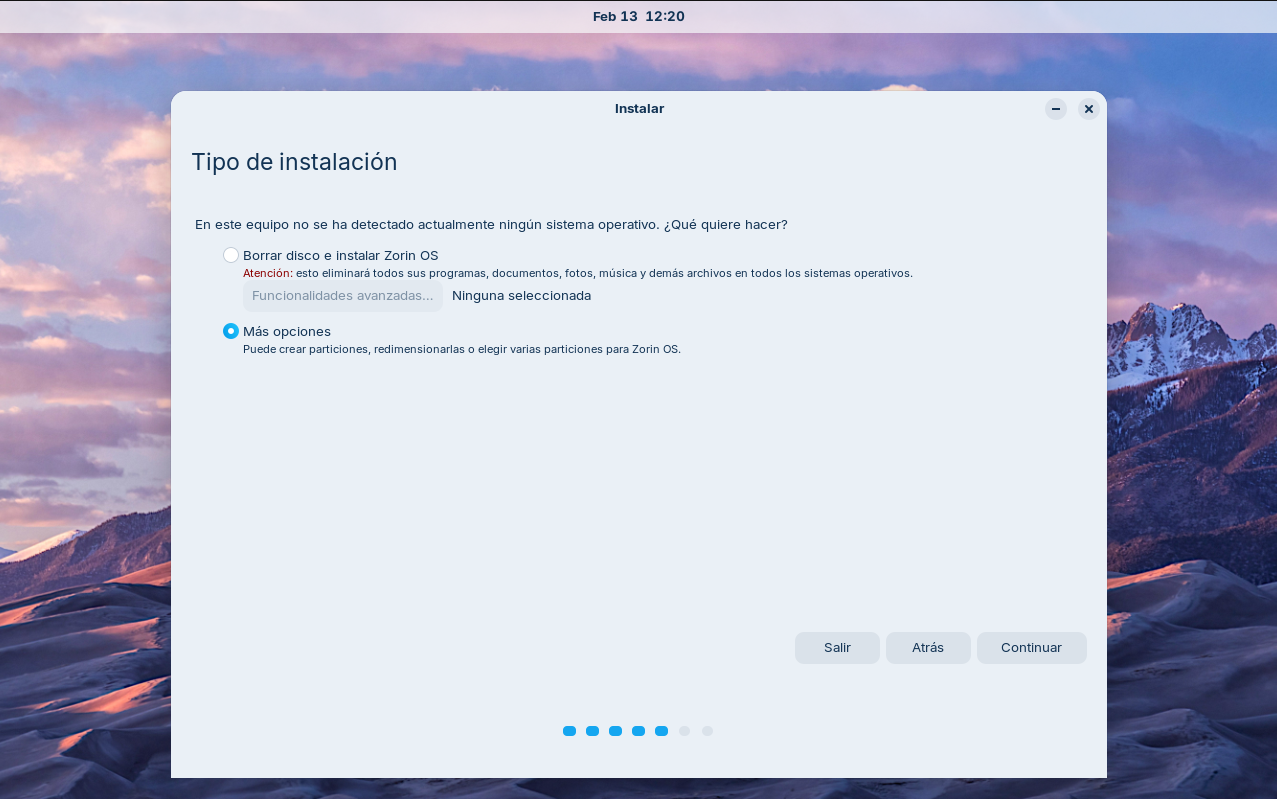This screenshot has width=1277, height=799.
Task: Click the fourth progress step dot
Action: click(638, 731)
